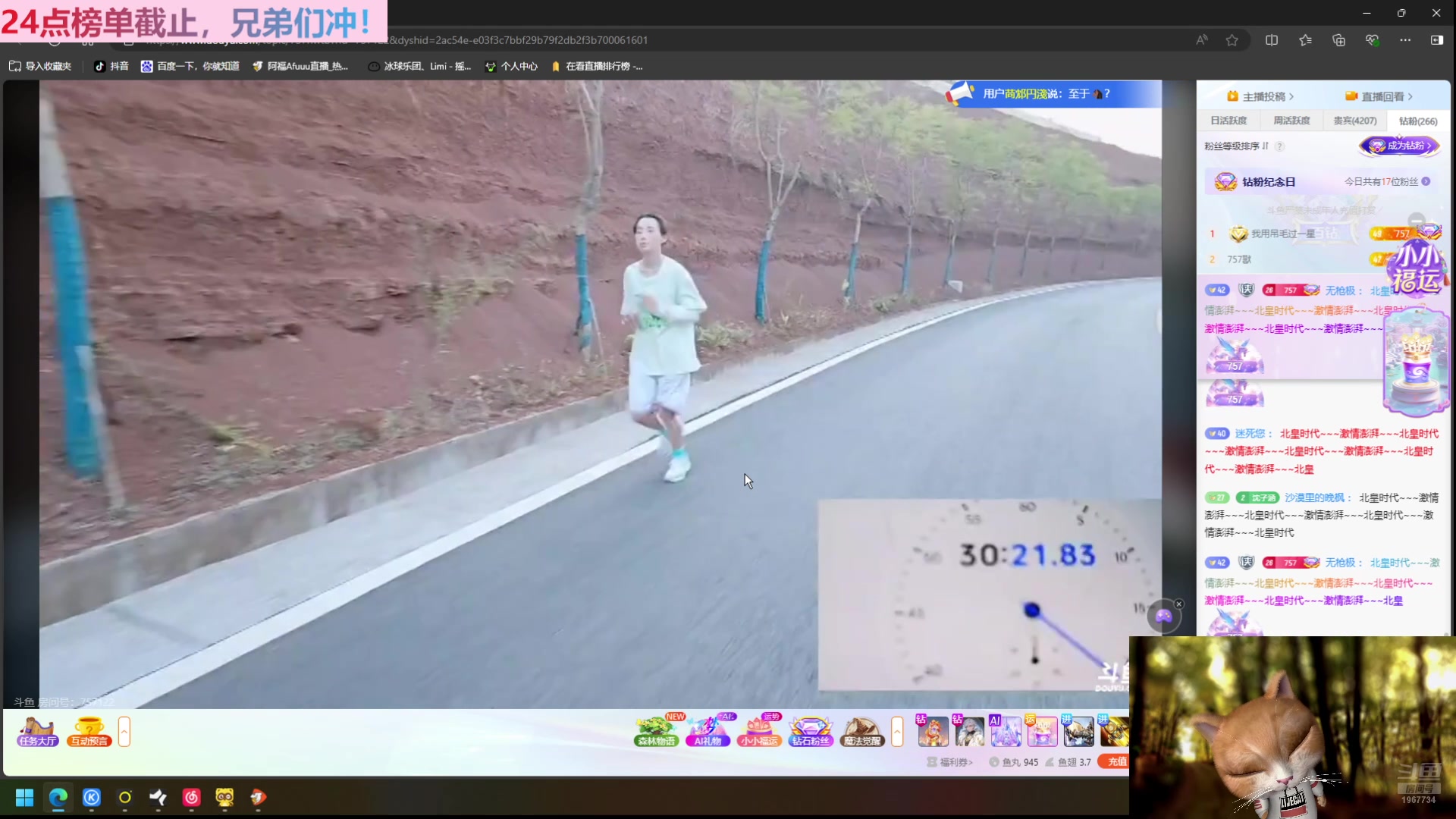Switch to the 周活跃度 tab
This screenshot has height=819, width=1456.
(1291, 121)
